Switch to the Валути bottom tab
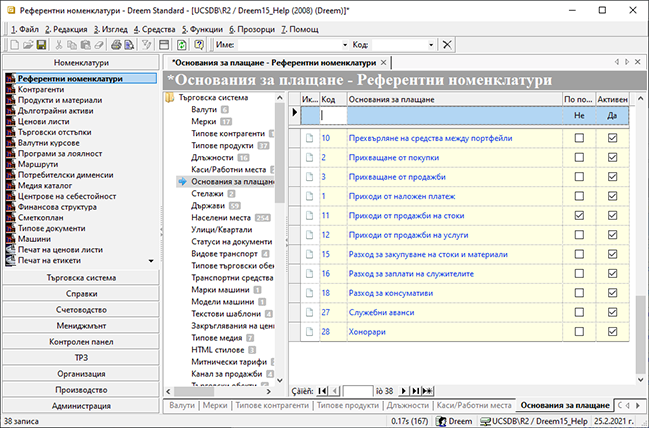This screenshot has width=649, height=428. (x=182, y=405)
